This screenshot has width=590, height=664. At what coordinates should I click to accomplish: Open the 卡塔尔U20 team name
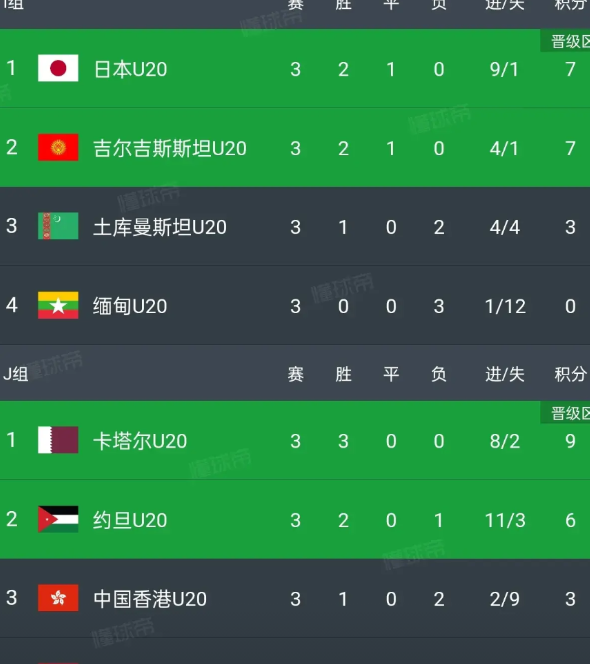click(140, 441)
